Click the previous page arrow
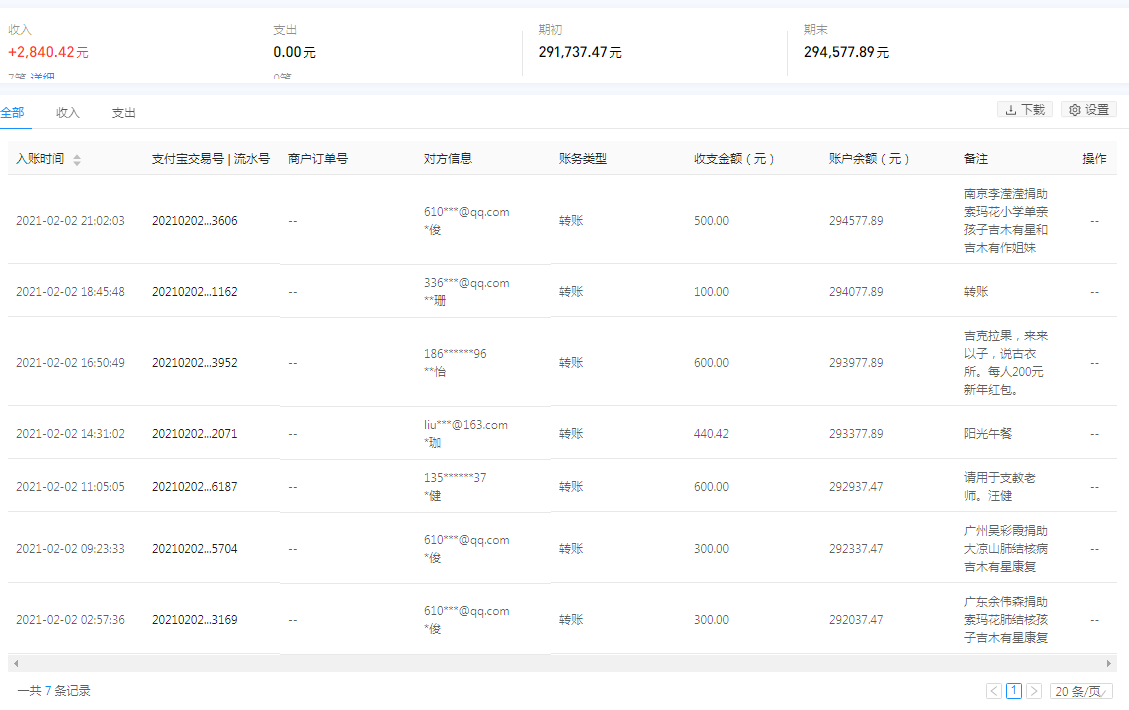The height and width of the screenshot is (710, 1129). click(x=992, y=691)
